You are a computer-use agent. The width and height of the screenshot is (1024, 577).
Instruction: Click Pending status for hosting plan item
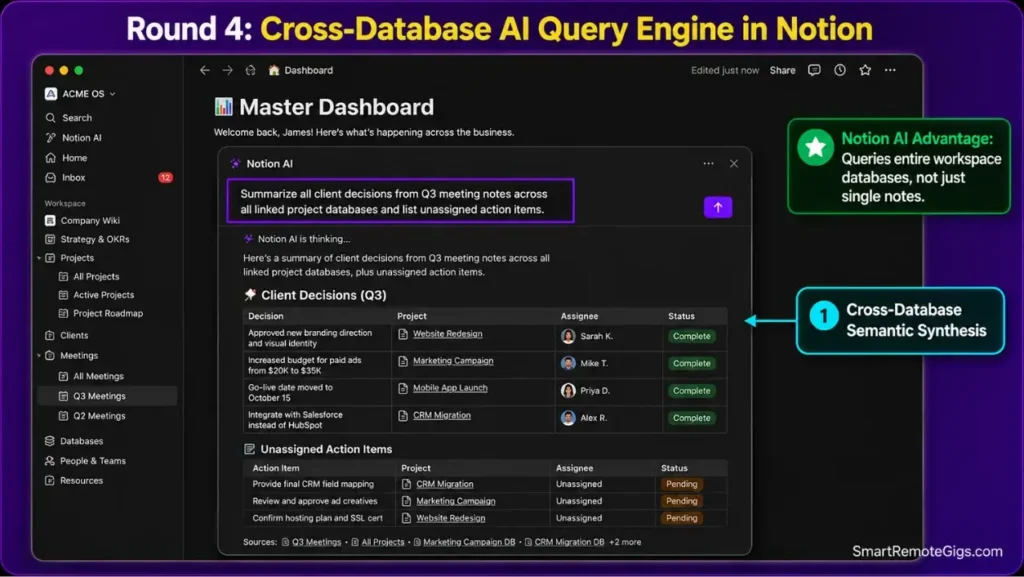click(682, 518)
